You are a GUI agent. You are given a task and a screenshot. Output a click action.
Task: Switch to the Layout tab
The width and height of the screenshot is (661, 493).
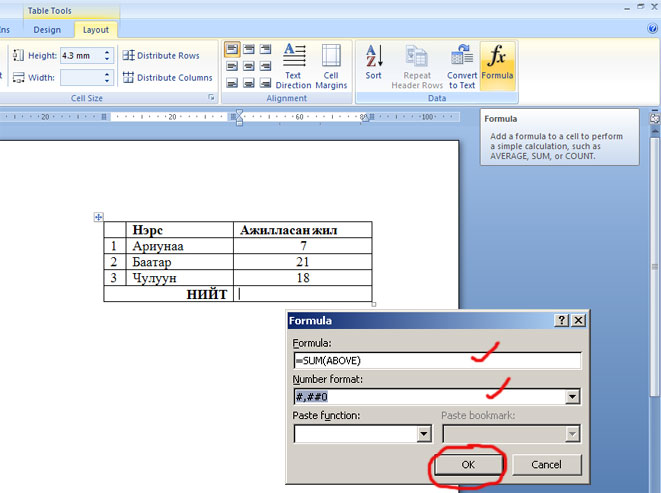point(96,30)
